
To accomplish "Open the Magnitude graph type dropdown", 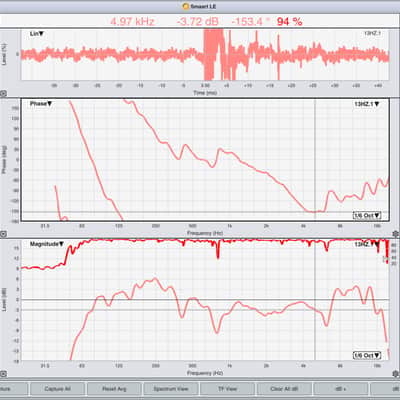I will [47, 244].
